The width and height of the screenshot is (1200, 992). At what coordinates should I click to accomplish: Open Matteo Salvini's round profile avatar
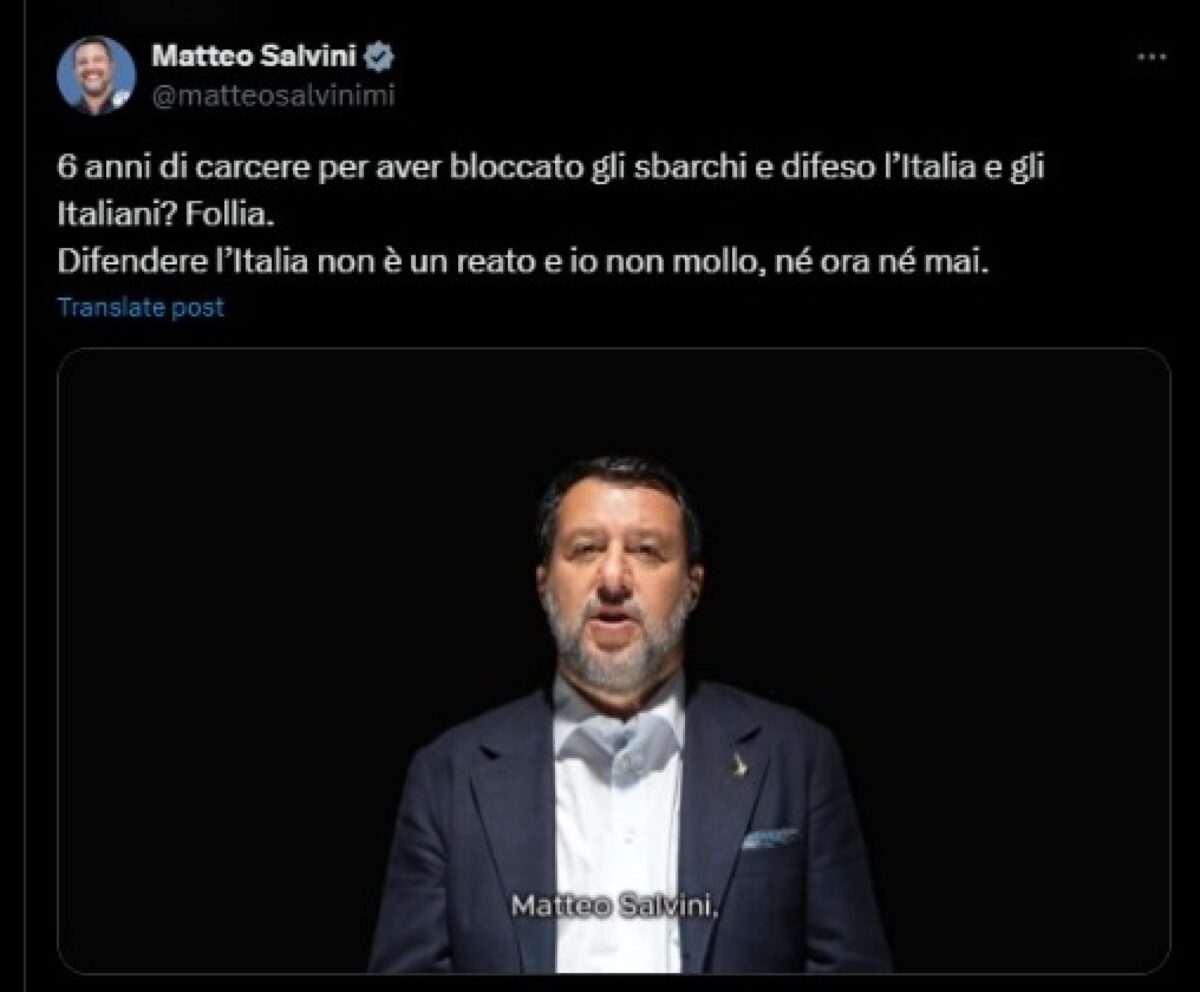point(96,75)
